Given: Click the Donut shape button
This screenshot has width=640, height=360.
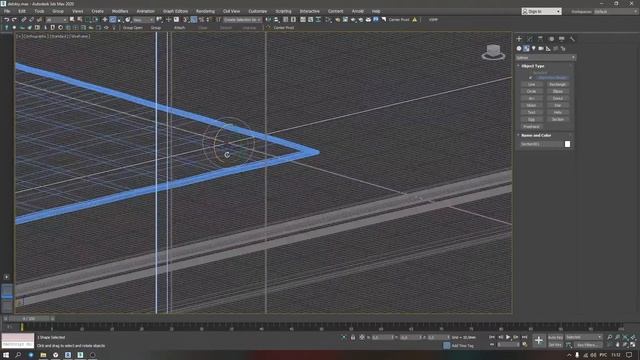Looking at the screenshot, I should tap(558, 98).
